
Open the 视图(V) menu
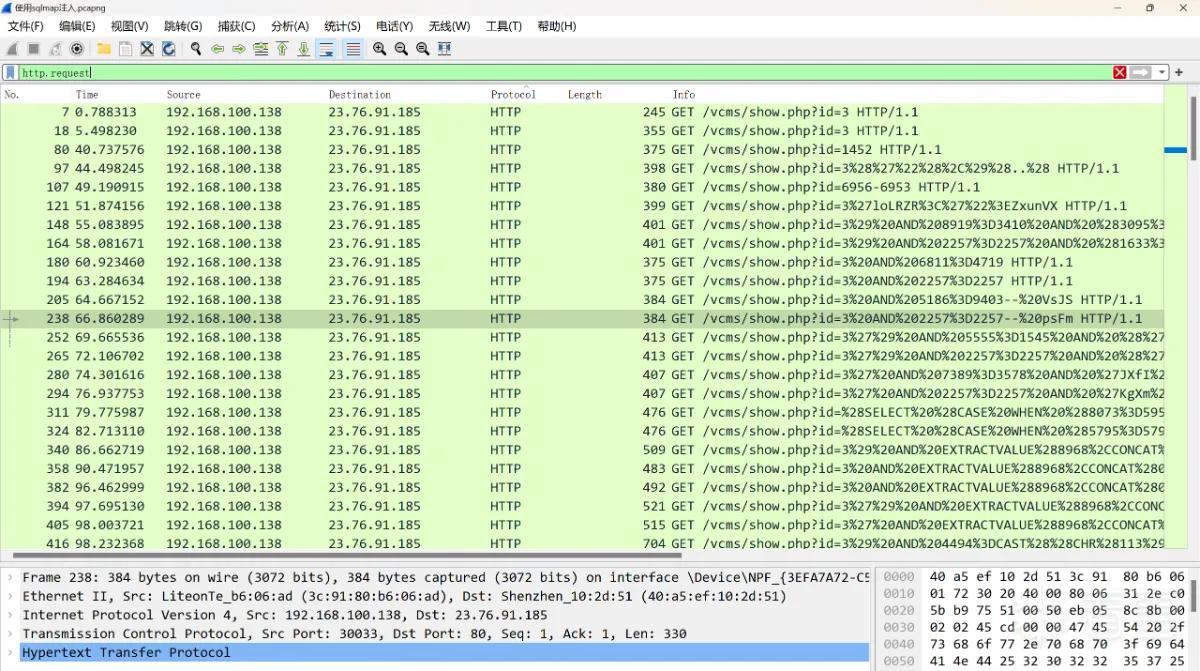[129, 26]
